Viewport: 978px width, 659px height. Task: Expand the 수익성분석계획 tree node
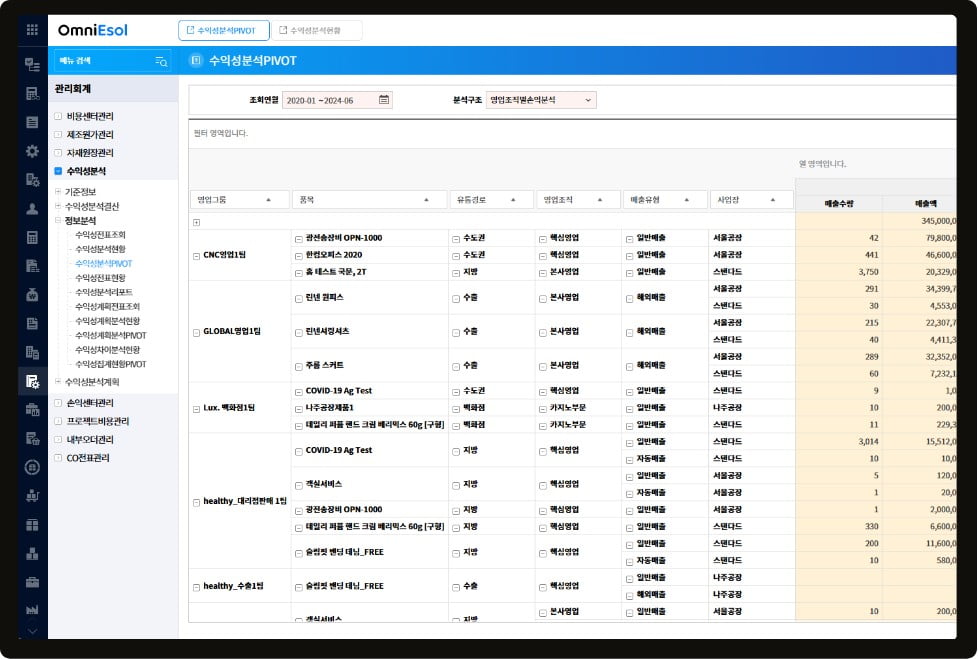(x=57, y=382)
